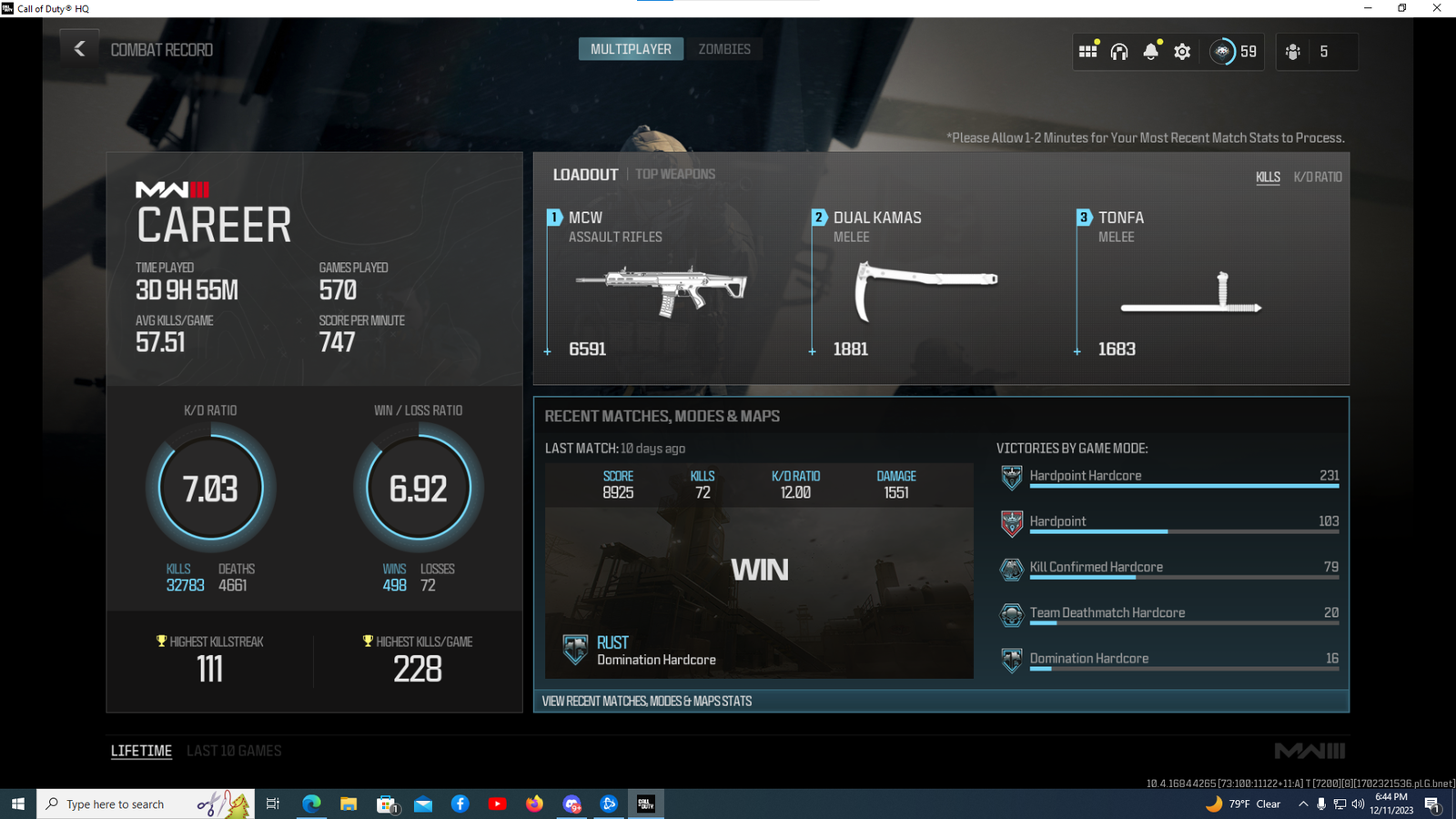Image resolution: width=1456 pixels, height=819 pixels.
Task: Click the Domination Hardcore victories emblem
Action: pos(1011,661)
